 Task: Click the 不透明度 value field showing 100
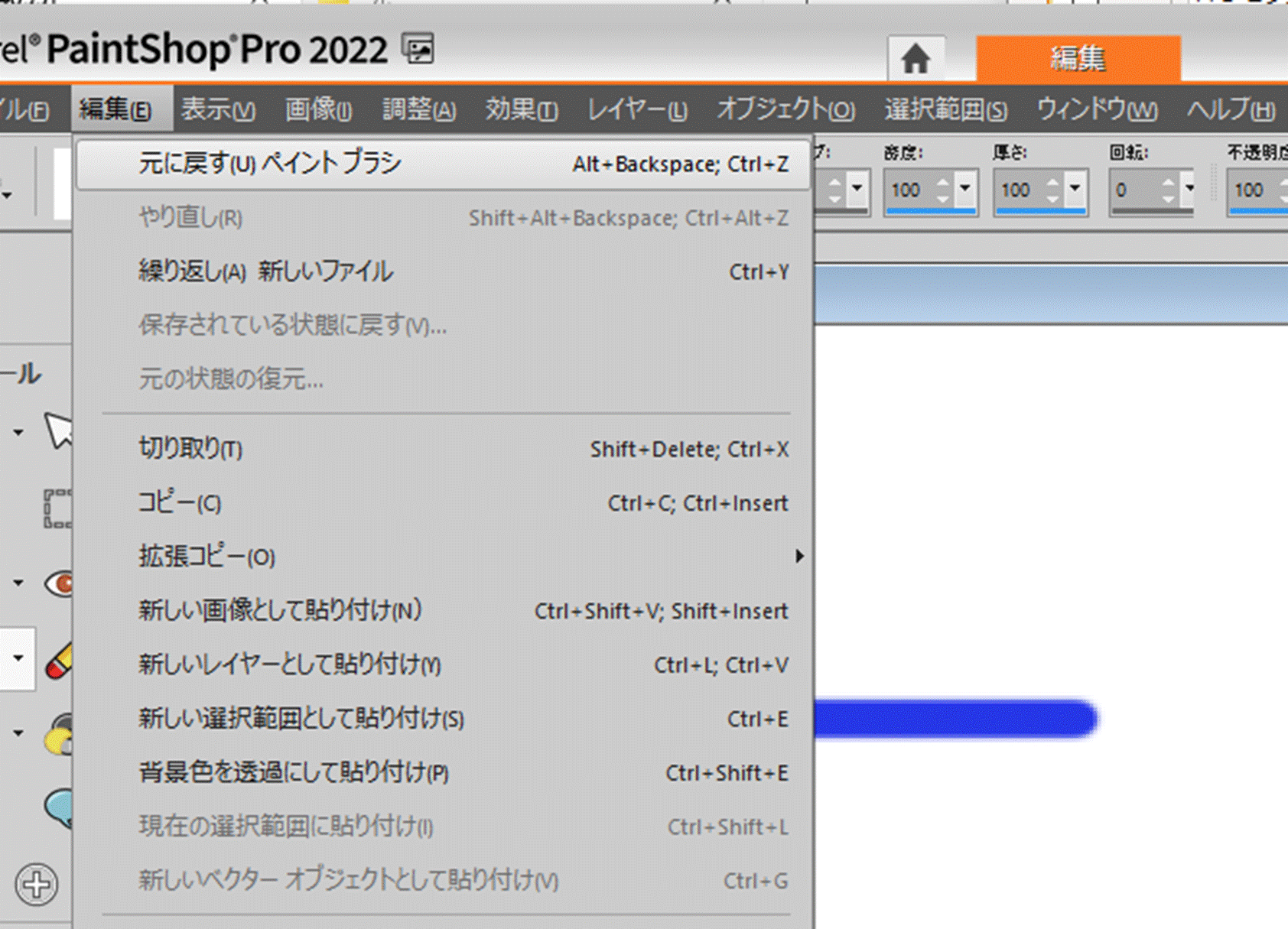[x=1253, y=189]
